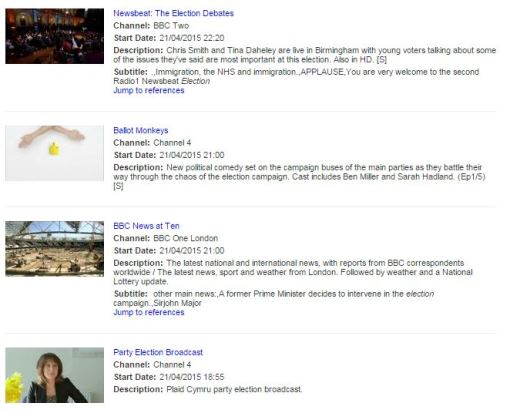
Task: Click the BBC Two channel value
Action: click(171, 26)
